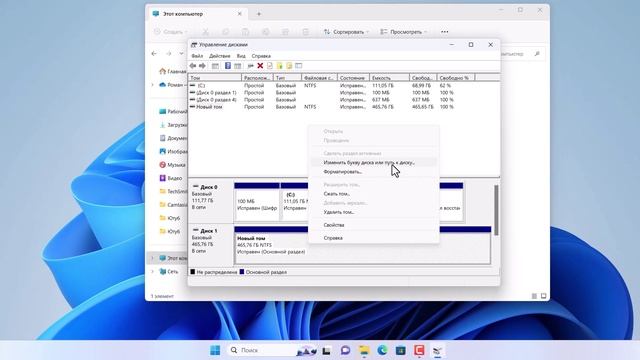Sort by the Тип column header

point(287,78)
